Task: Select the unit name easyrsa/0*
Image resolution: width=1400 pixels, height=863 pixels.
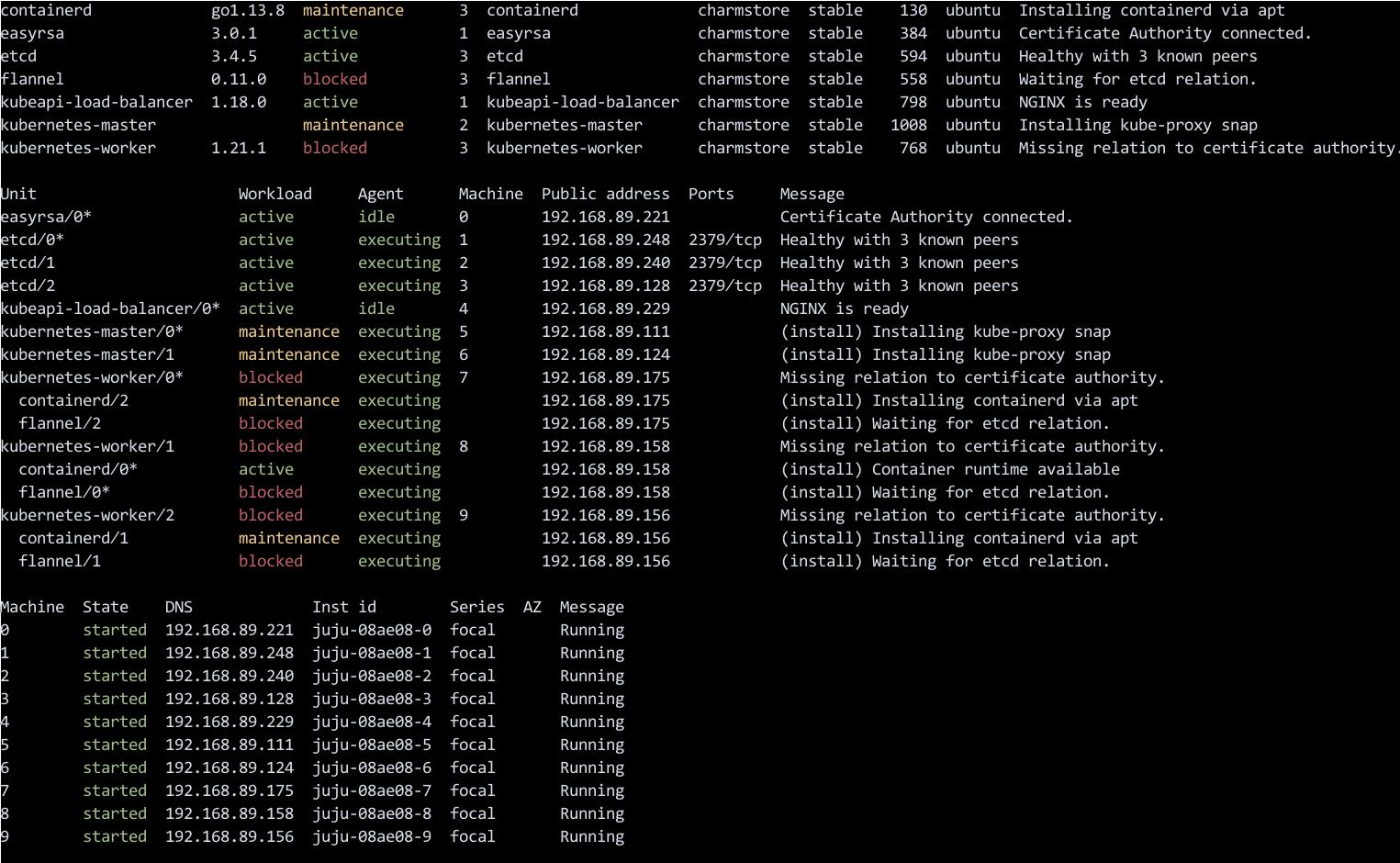Action: point(46,217)
